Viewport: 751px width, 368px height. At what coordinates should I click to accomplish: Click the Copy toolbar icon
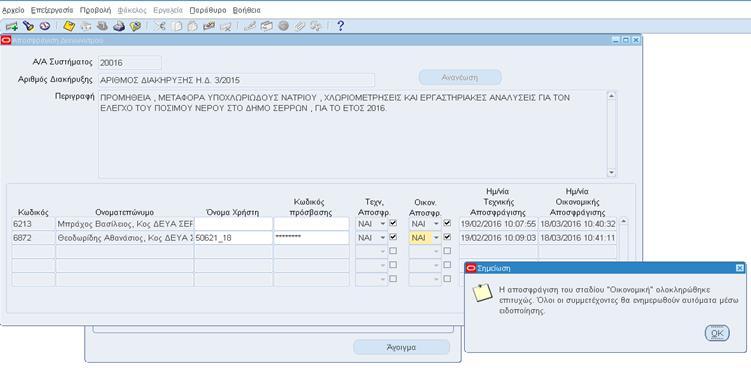pos(177,26)
